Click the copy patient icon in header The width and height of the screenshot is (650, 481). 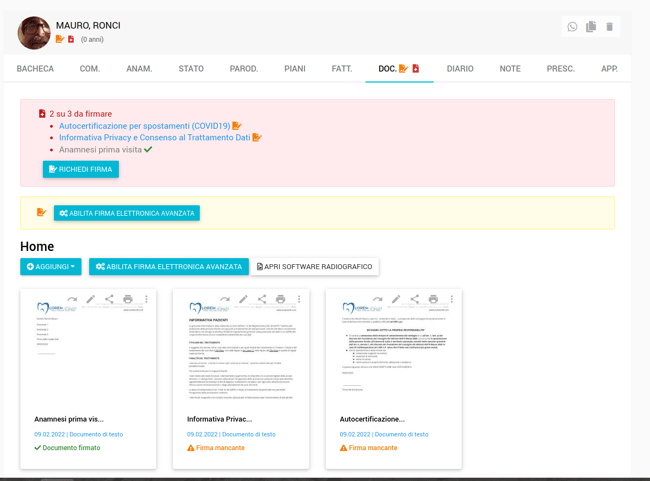[591, 27]
